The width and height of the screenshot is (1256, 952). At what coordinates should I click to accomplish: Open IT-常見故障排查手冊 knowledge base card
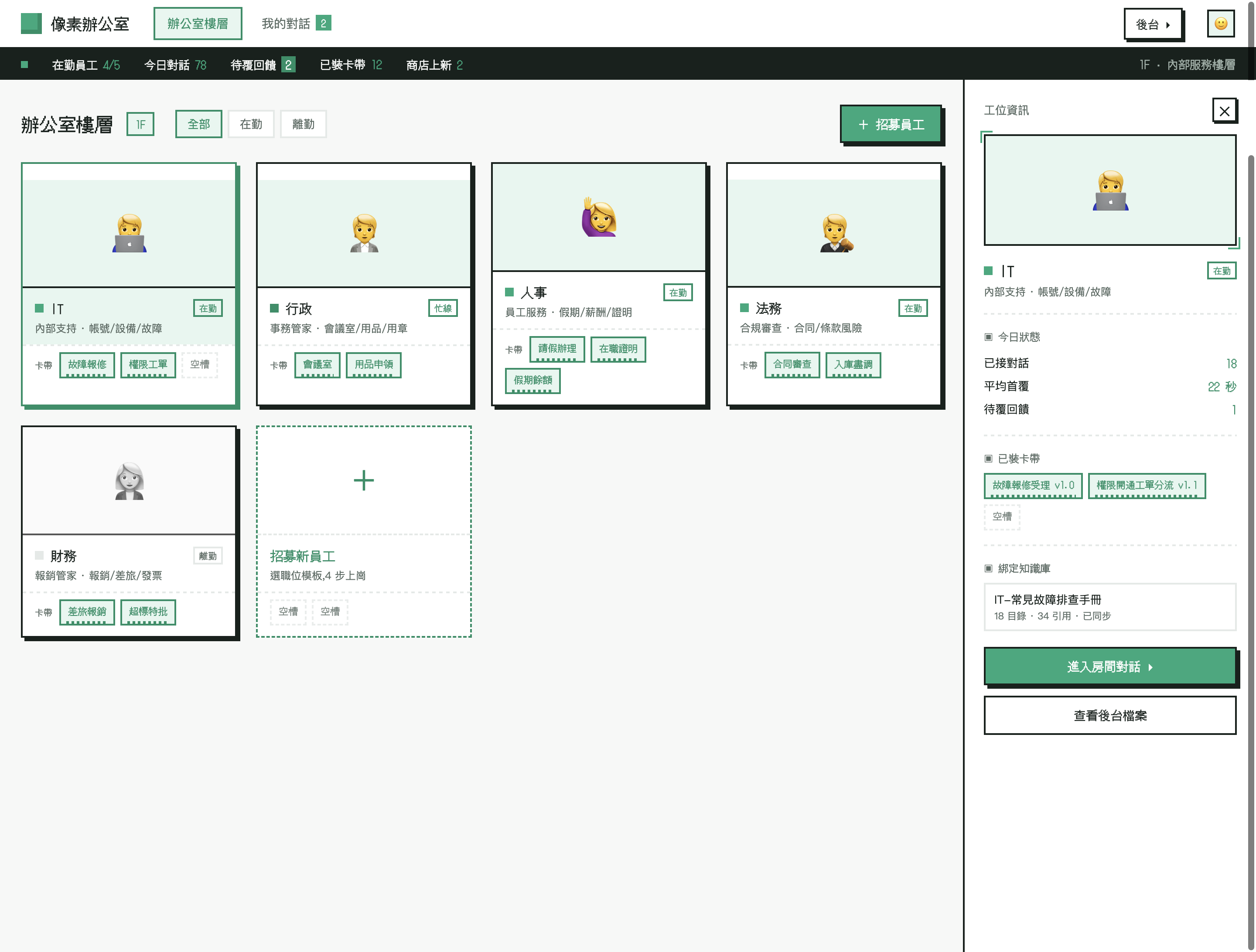point(1110,607)
